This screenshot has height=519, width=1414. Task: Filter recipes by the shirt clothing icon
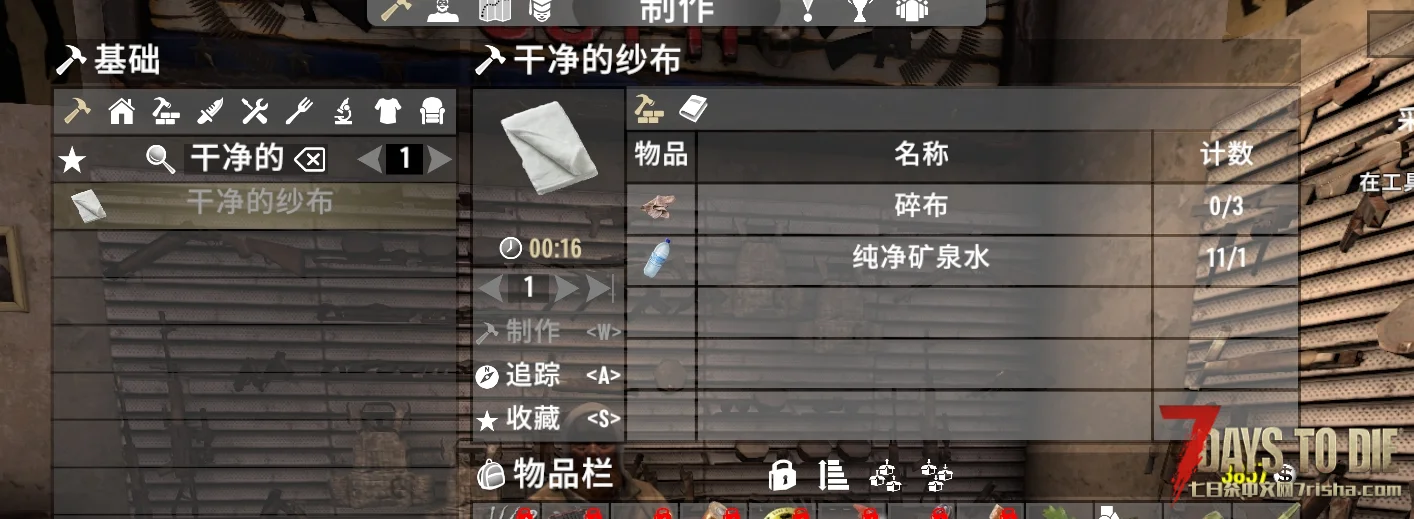(x=388, y=111)
